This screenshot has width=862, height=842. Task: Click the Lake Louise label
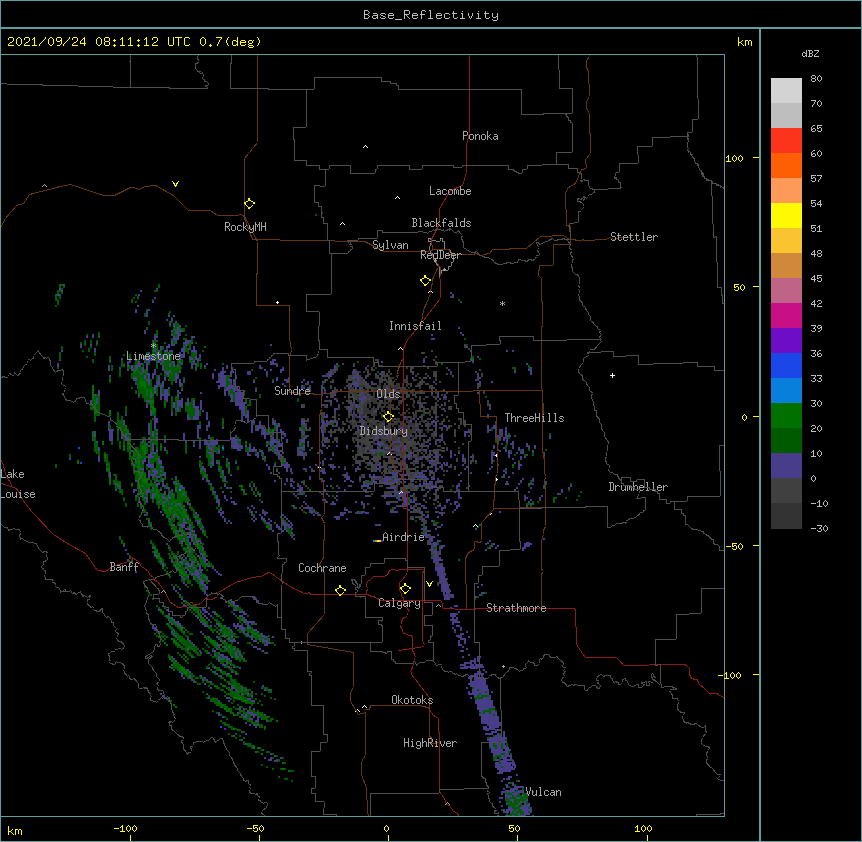[16, 484]
